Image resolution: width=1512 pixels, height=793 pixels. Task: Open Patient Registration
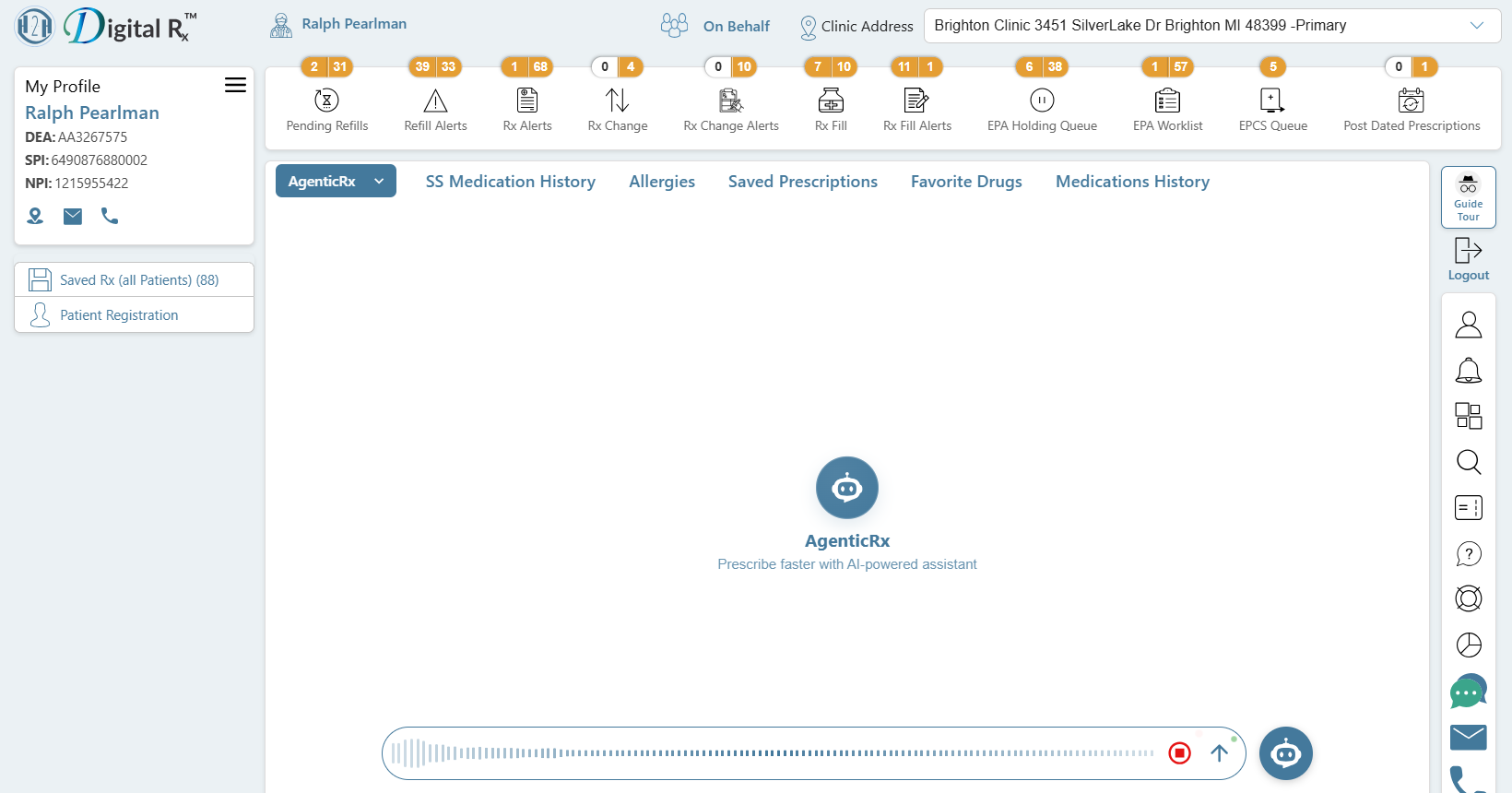[135, 314]
